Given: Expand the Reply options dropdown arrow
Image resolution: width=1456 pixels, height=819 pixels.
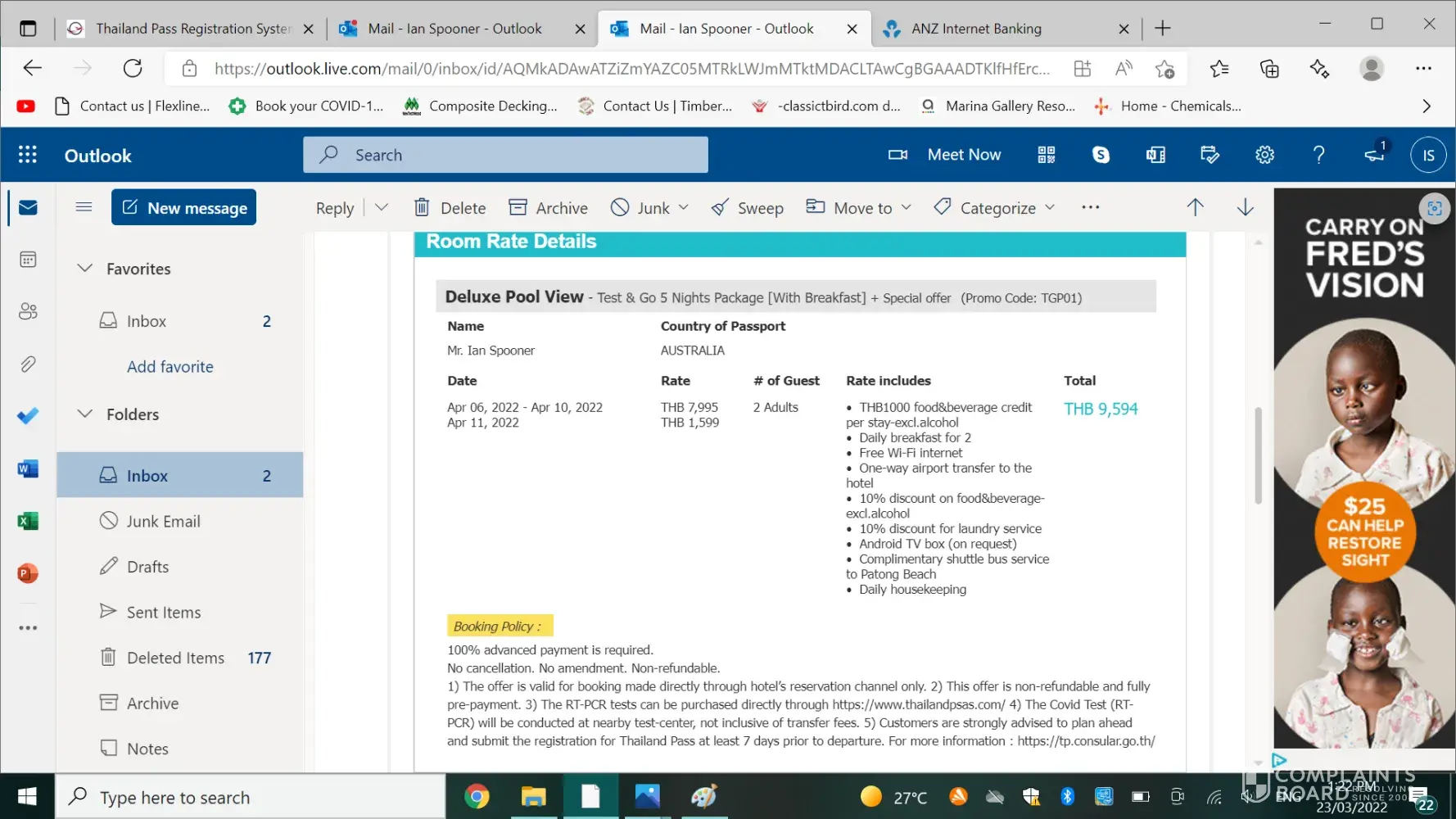Looking at the screenshot, I should click(382, 208).
